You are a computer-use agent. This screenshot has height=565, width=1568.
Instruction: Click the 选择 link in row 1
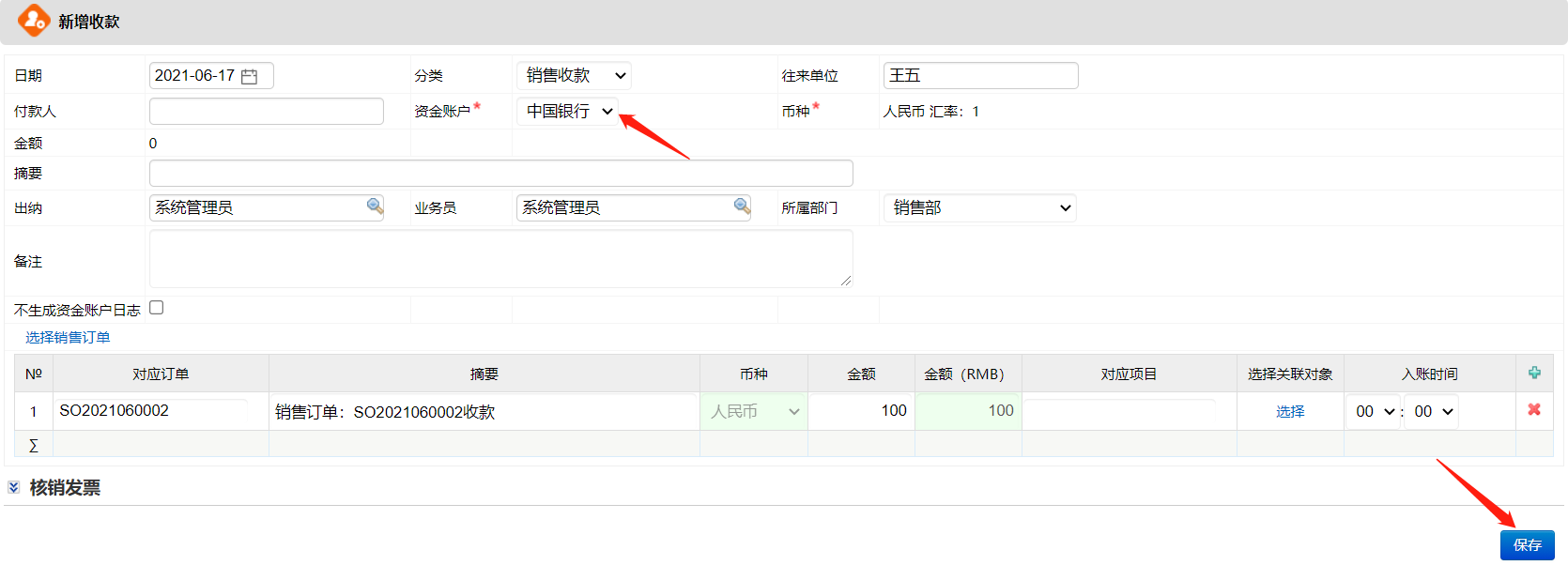click(1290, 411)
